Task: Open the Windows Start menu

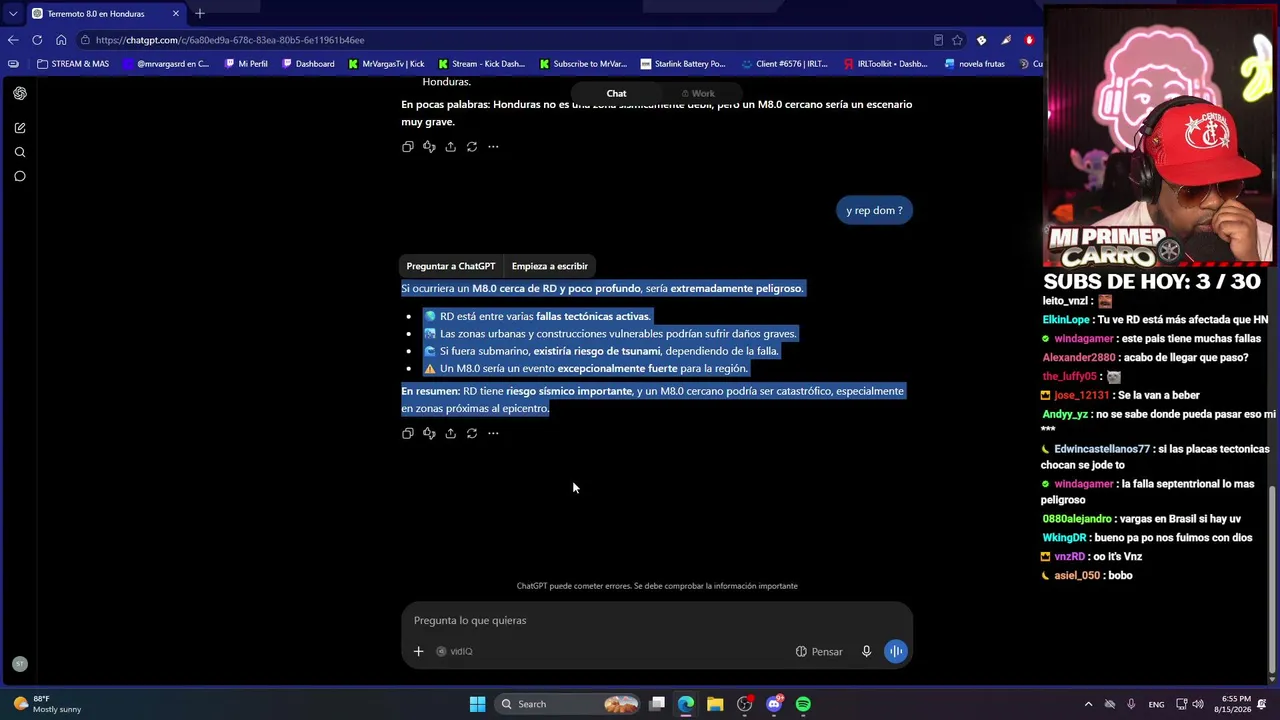Action: pos(477,704)
